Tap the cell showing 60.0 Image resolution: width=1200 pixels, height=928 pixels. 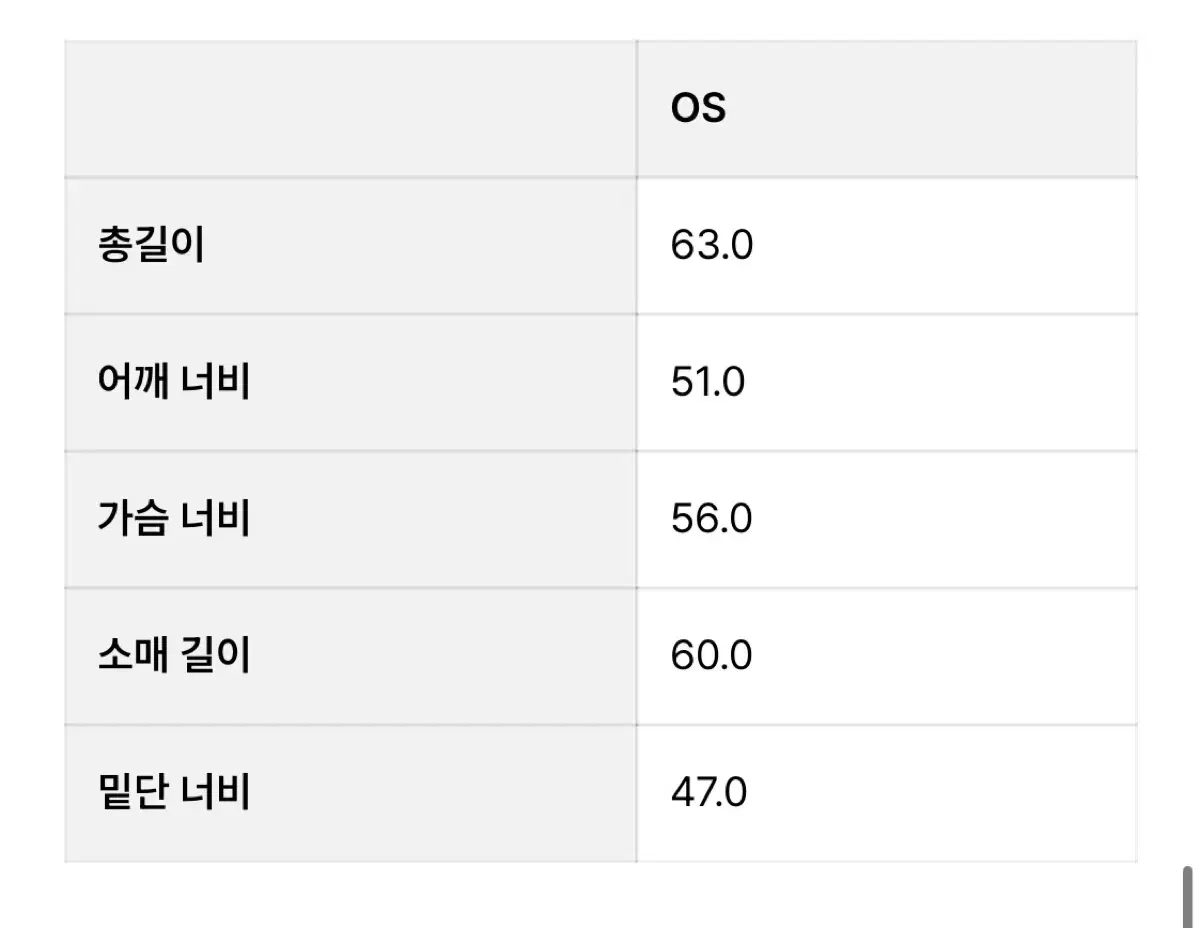point(886,657)
